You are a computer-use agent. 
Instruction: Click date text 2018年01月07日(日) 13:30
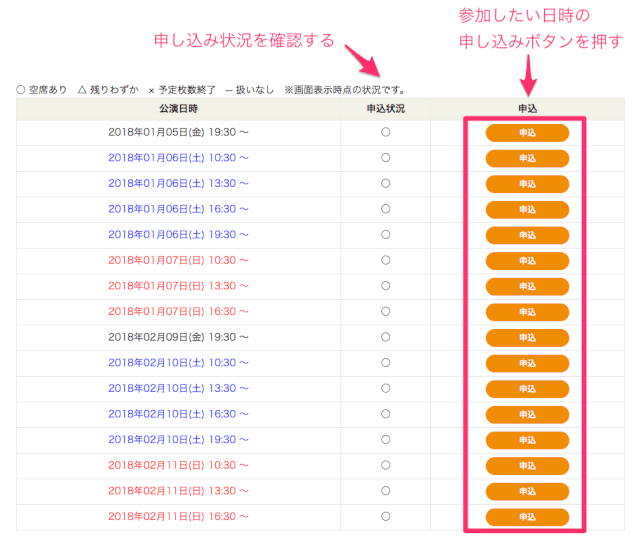coord(178,286)
